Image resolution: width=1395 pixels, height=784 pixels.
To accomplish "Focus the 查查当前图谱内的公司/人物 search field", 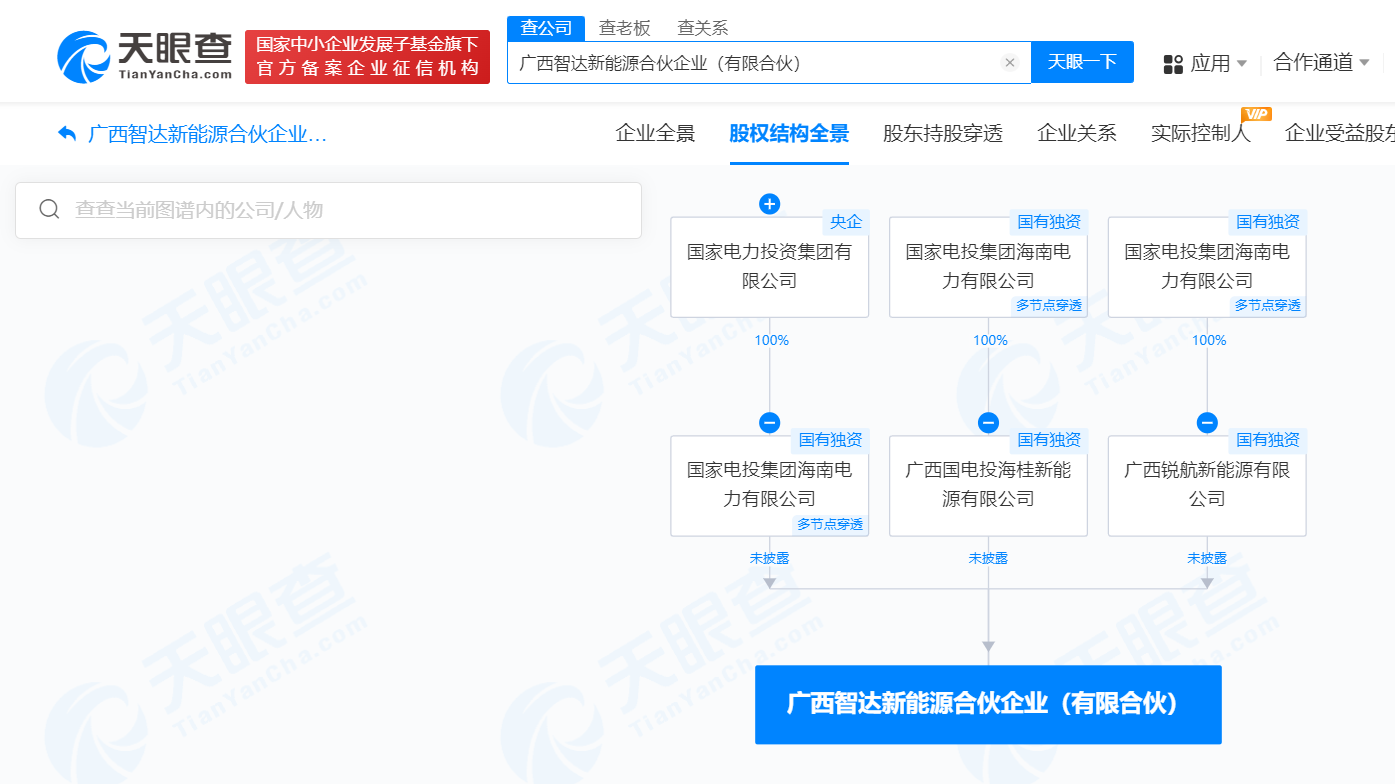I will pos(328,210).
